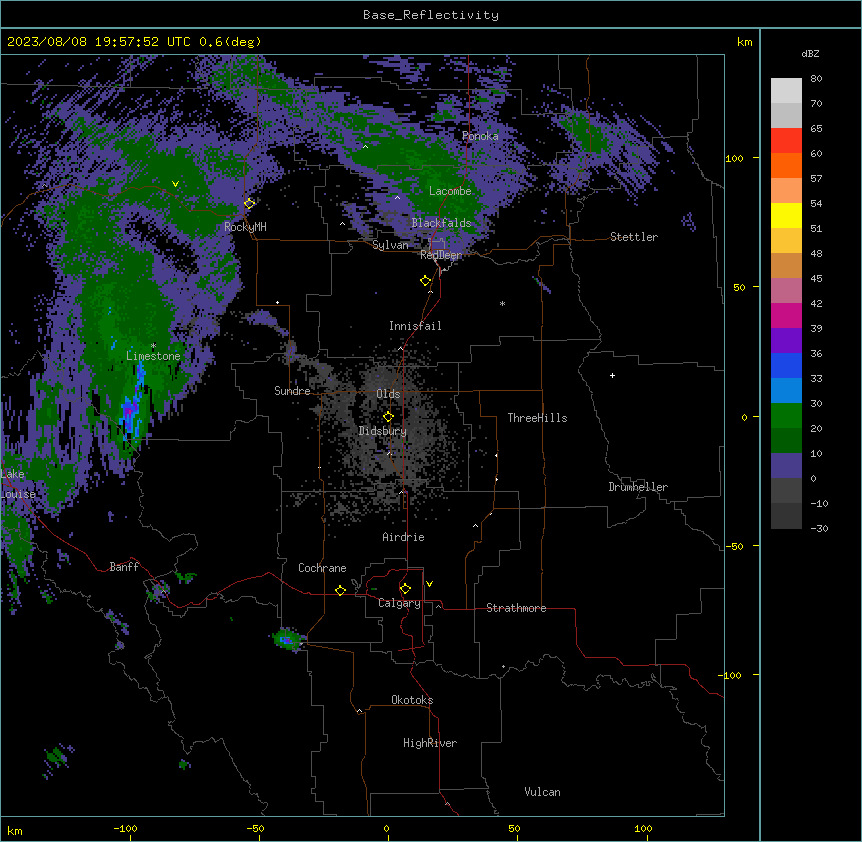Click the Ponoka city label

pos(480,136)
